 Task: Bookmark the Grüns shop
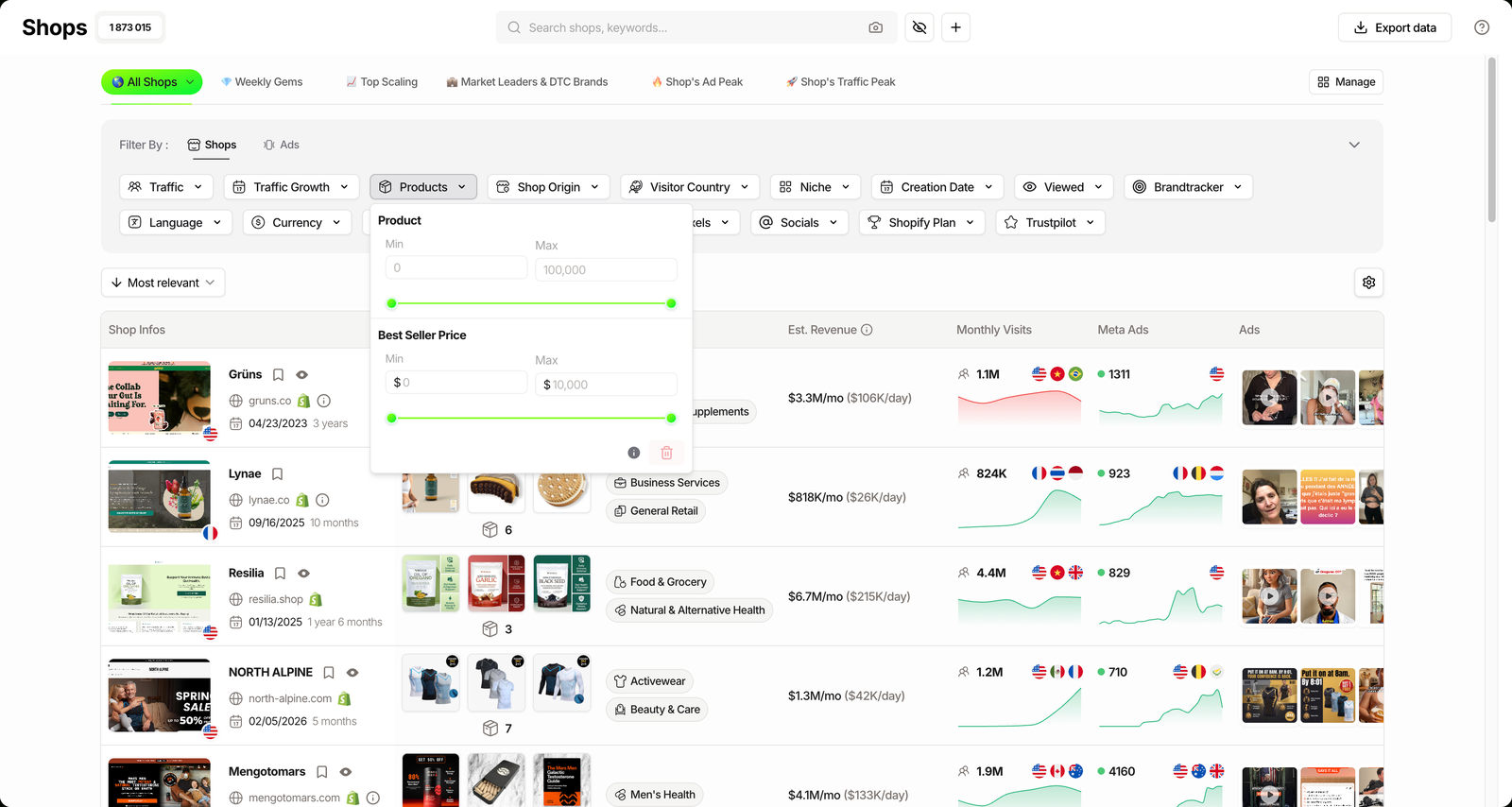click(x=278, y=374)
